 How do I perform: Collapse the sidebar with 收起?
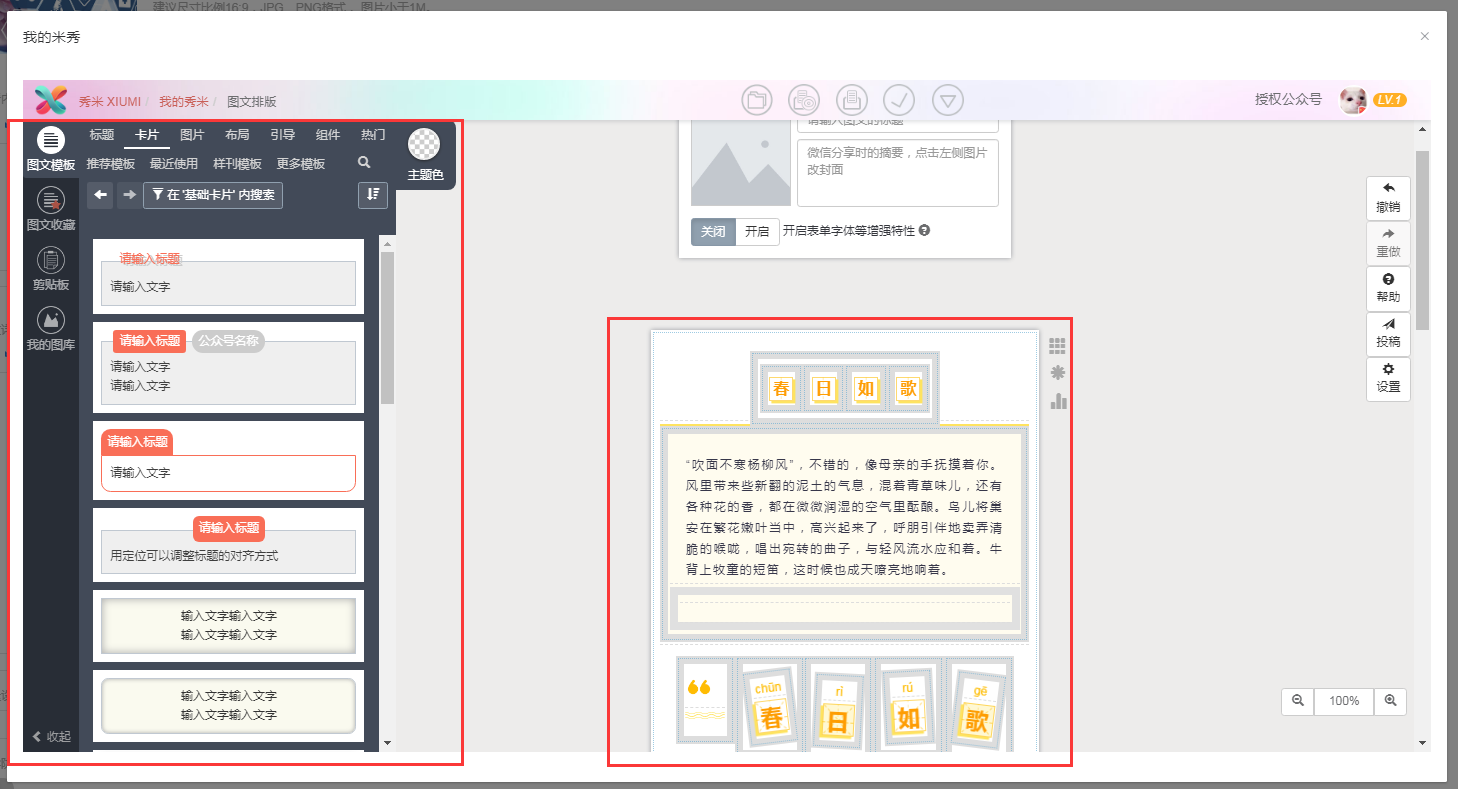click(x=52, y=737)
